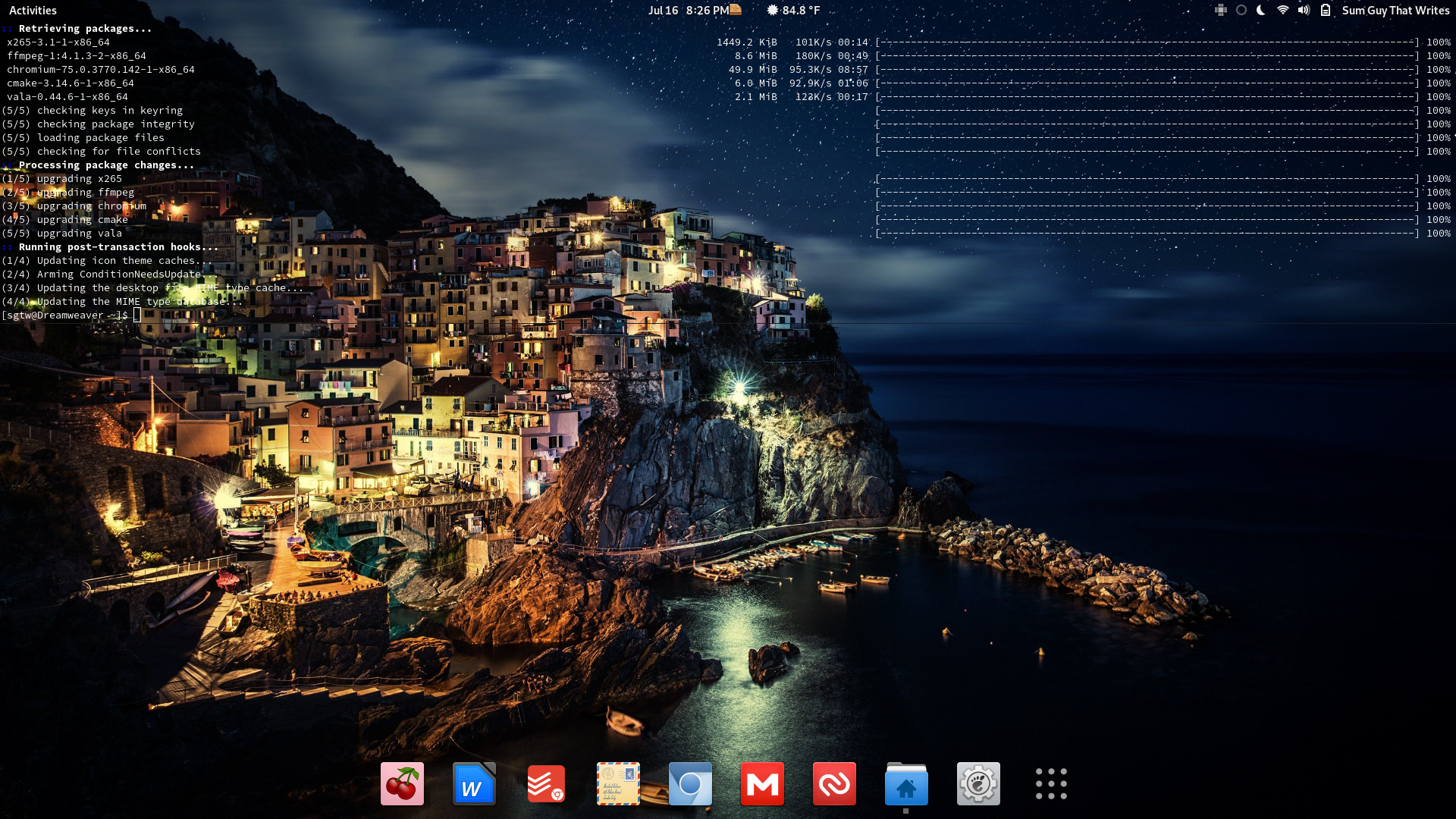Click '(3/5) upgrading chromium' line

(x=74, y=206)
